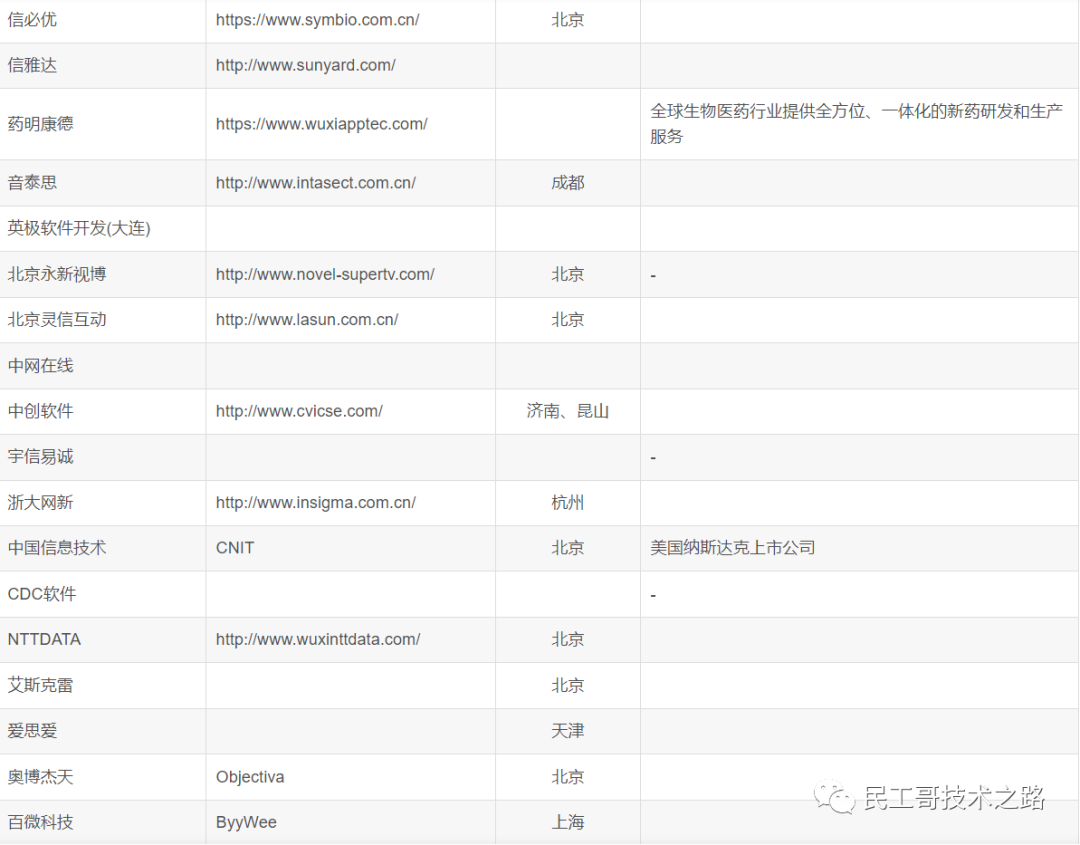Image resolution: width=1080 pixels, height=845 pixels.
Task: Click the 济南、昆山 location cell
Action: 568,412
